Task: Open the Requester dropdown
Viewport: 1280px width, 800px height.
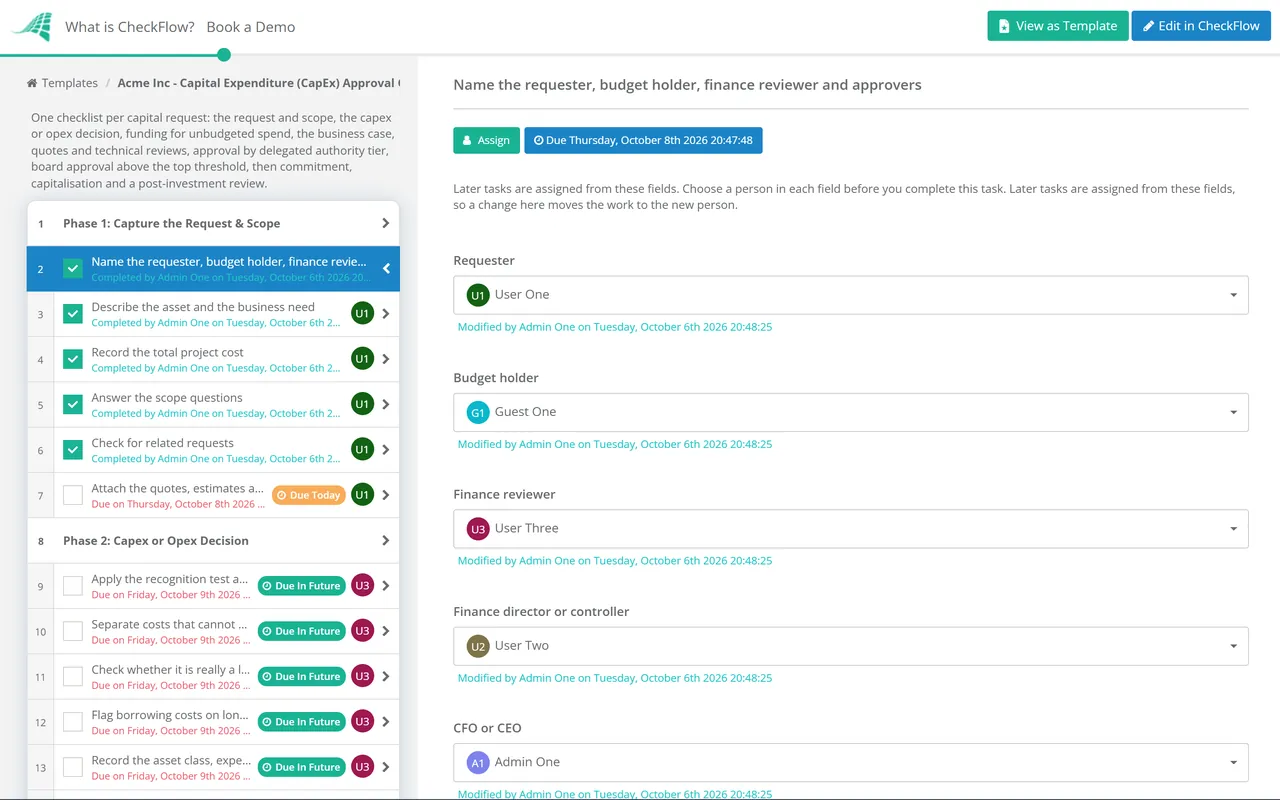Action: (851, 295)
